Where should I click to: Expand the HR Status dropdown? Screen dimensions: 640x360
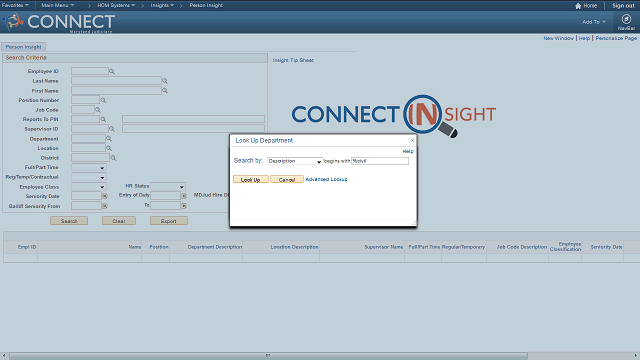168,187
